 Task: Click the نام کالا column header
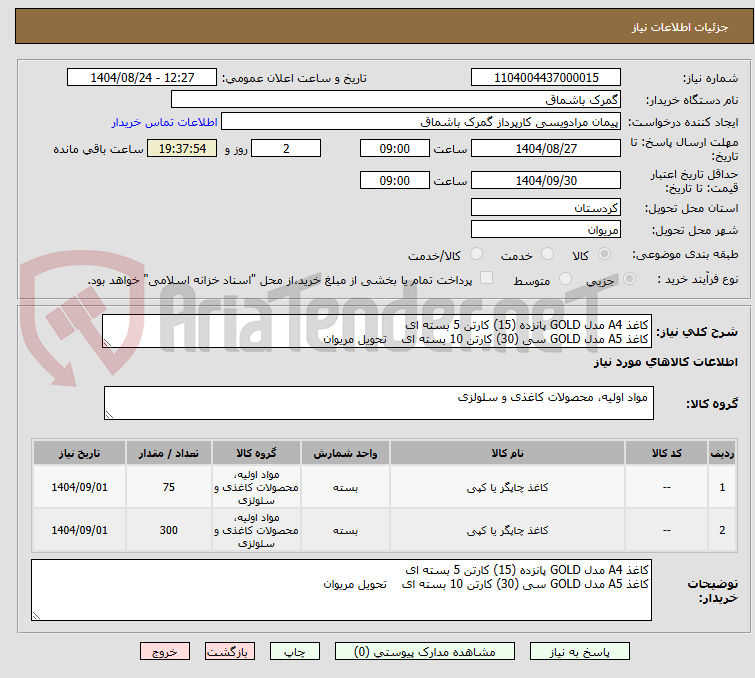point(508,453)
